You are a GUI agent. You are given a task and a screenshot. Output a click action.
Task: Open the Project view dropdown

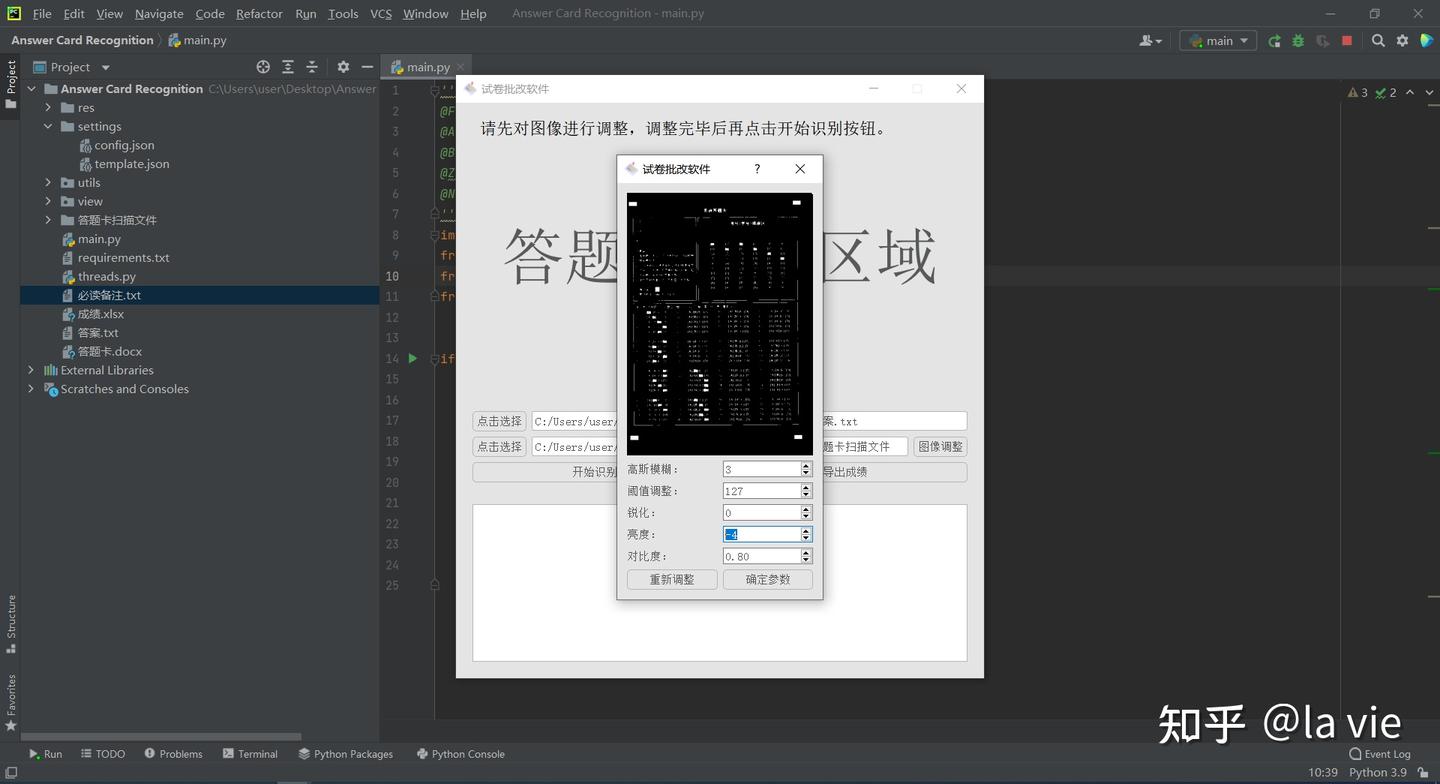point(104,66)
